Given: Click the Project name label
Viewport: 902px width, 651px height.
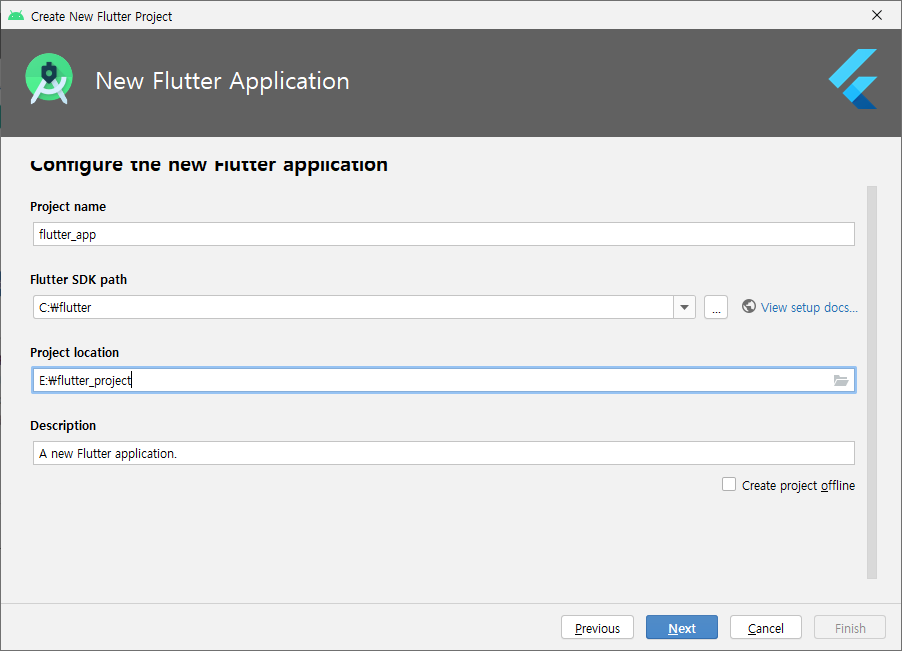Looking at the screenshot, I should coord(68,206).
